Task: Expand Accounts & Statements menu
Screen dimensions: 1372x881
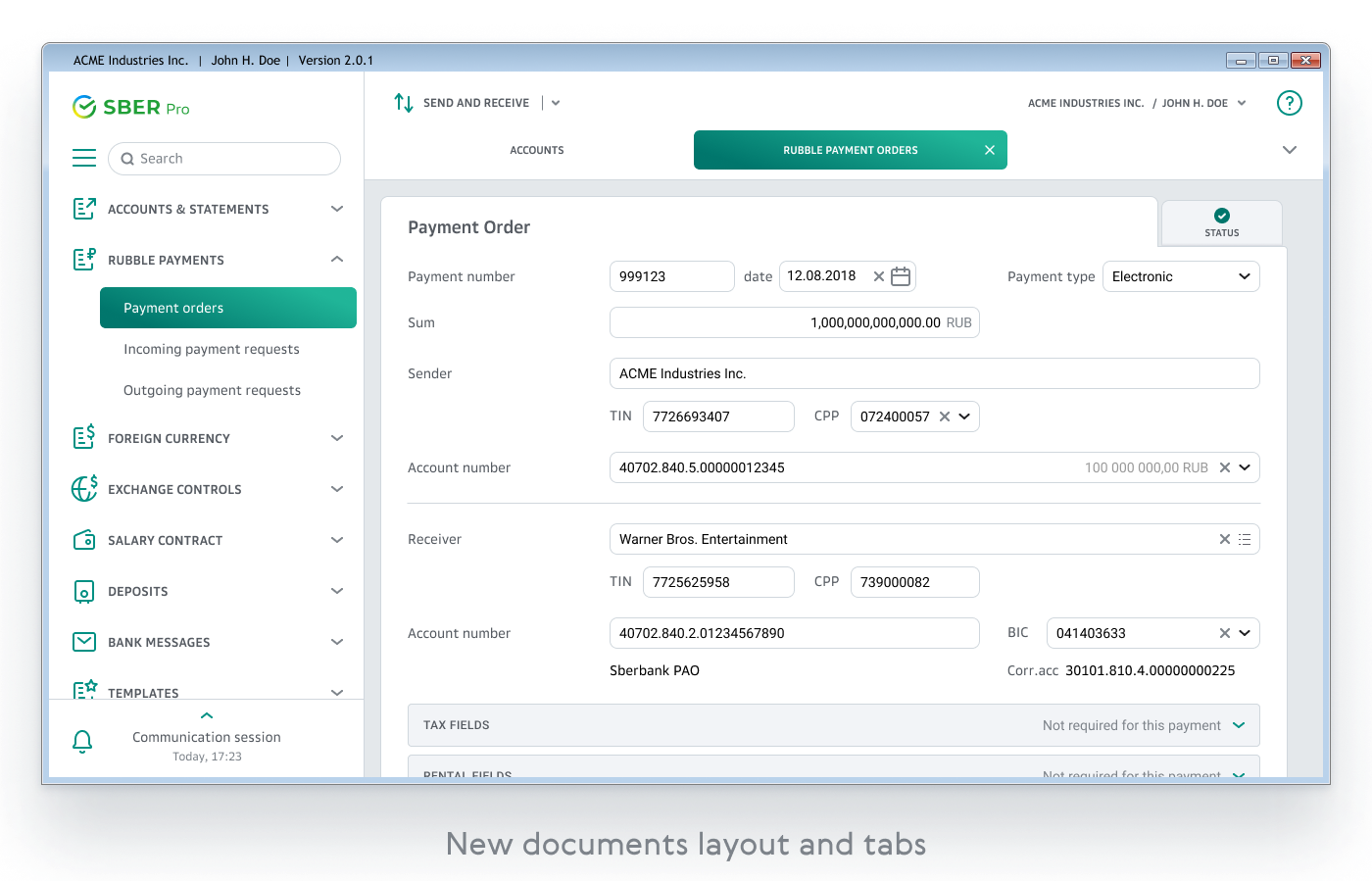Action: point(337,209)
